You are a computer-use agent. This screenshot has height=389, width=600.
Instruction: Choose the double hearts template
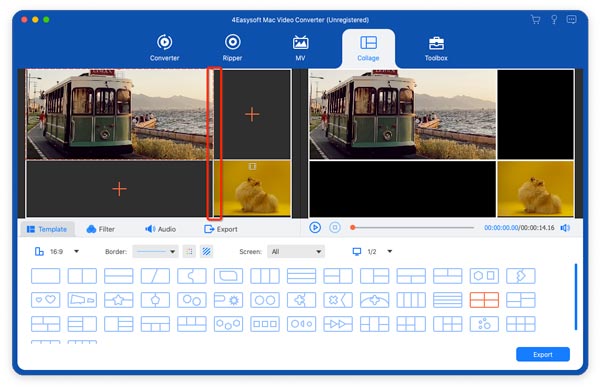tap(46, 299)
